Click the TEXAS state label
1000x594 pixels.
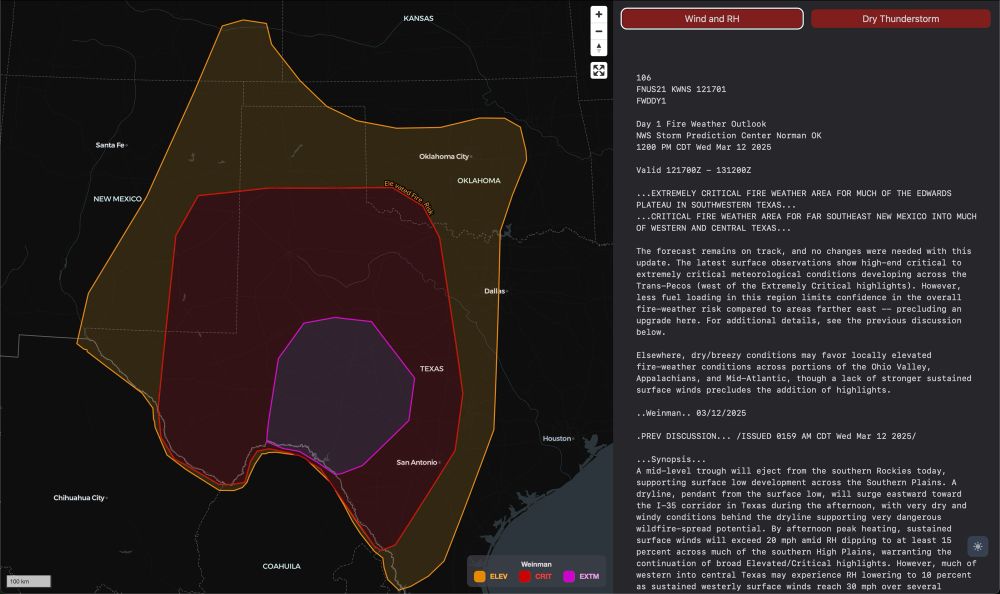[432, 369]
